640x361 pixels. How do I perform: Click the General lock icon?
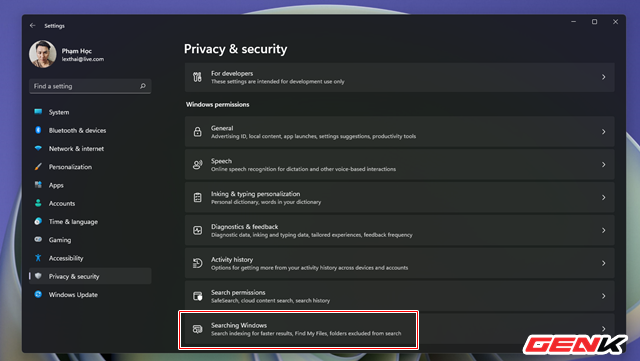pos(198,131)
